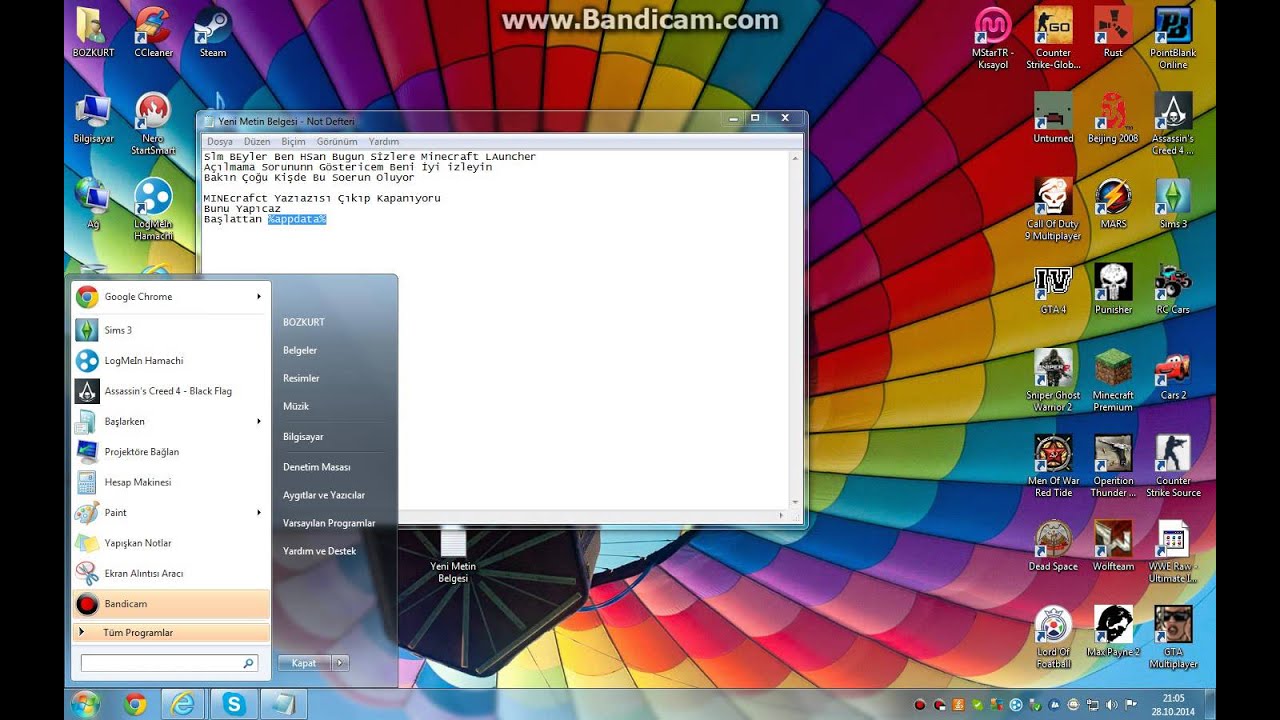Image resolution: width=1280 pixels, height=720 pixels.
Task: Open the CCleaner desktop icon
Action: tap(153, 32)
